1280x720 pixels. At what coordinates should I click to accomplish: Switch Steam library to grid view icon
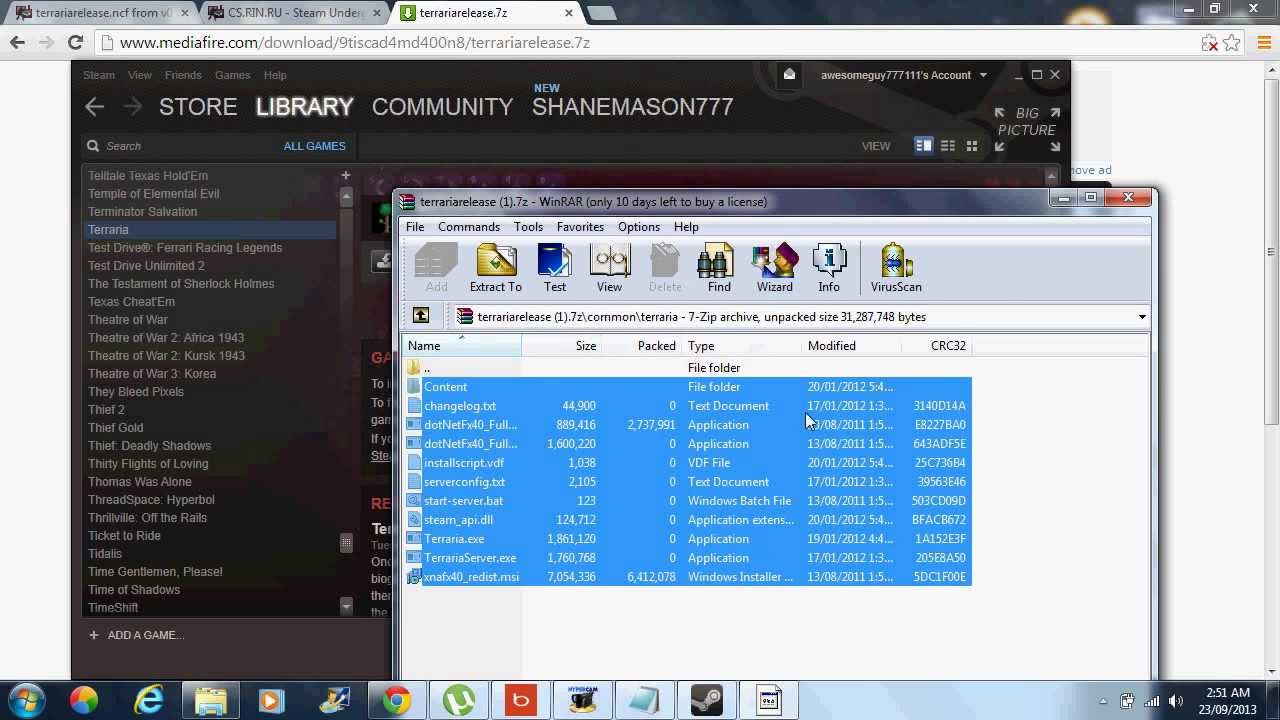971,146
